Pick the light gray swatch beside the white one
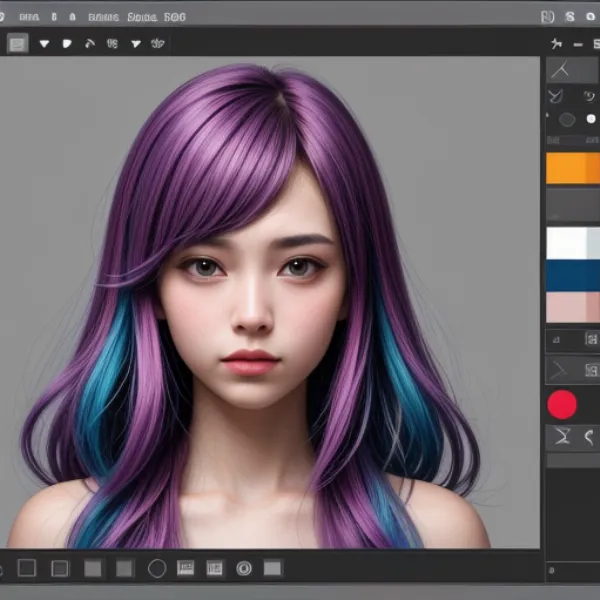The image size is (600, 600). [593, 243]
